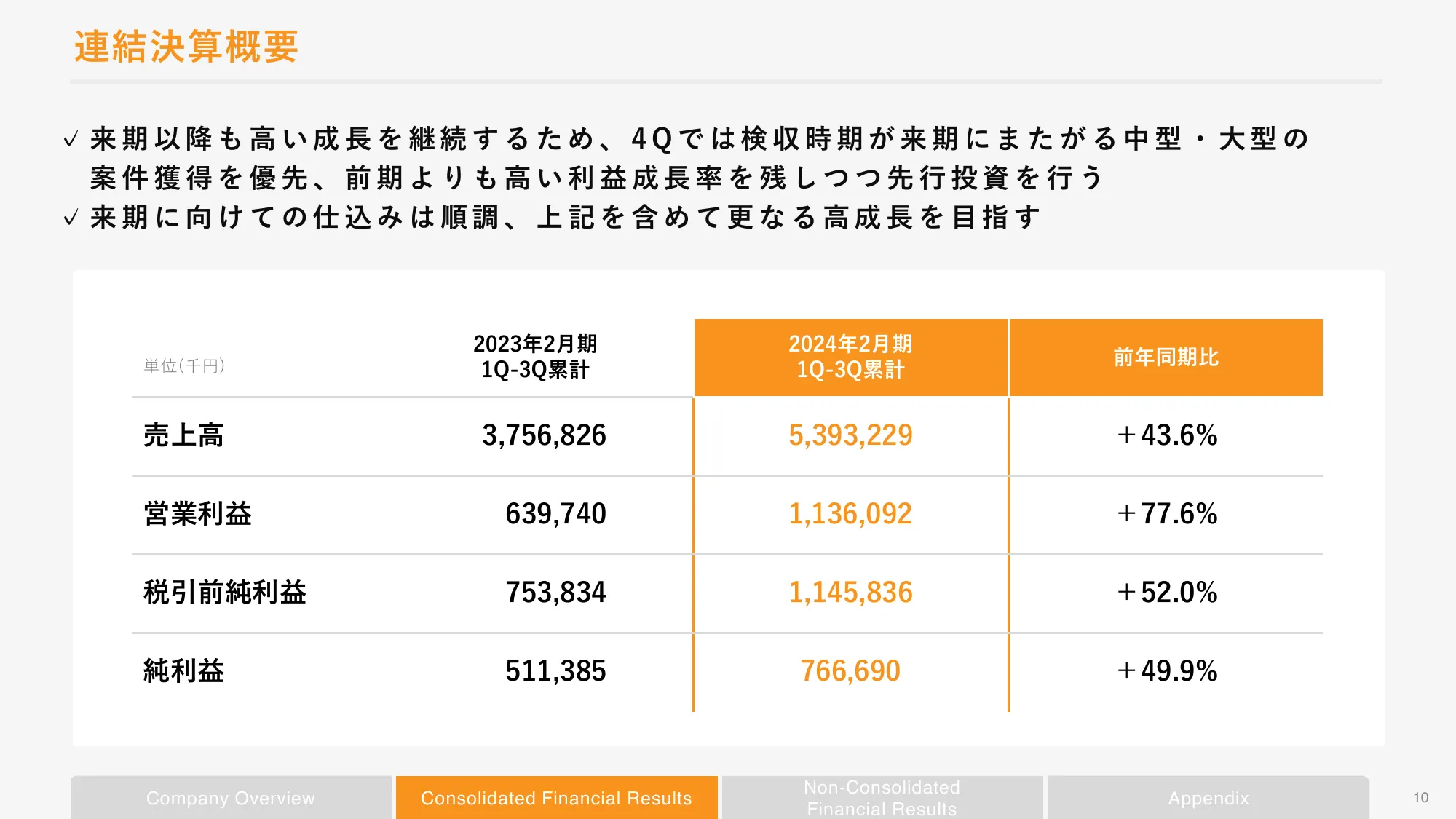
Task: Click the value 766,690
Action: pos(850,671)
